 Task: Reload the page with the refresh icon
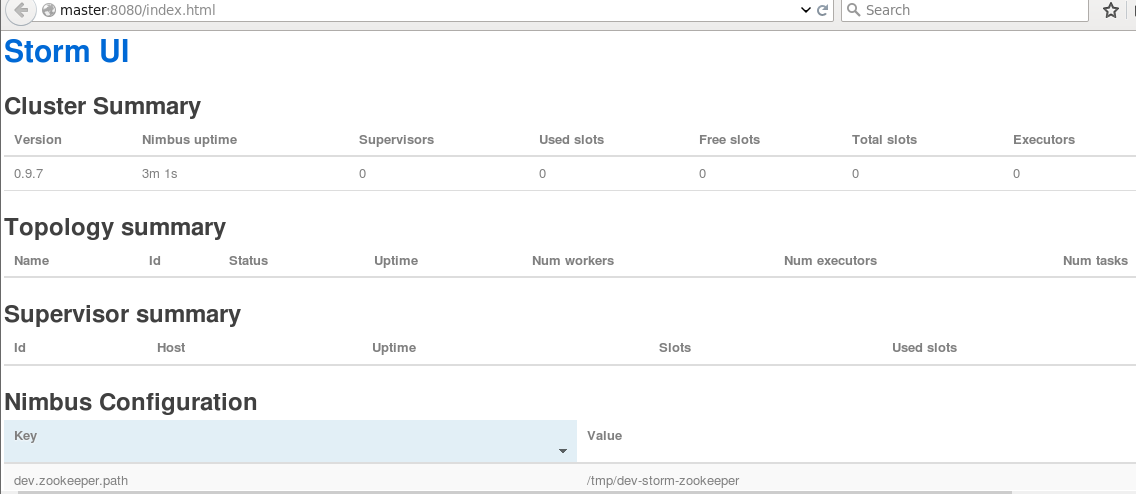click(822, 10)
